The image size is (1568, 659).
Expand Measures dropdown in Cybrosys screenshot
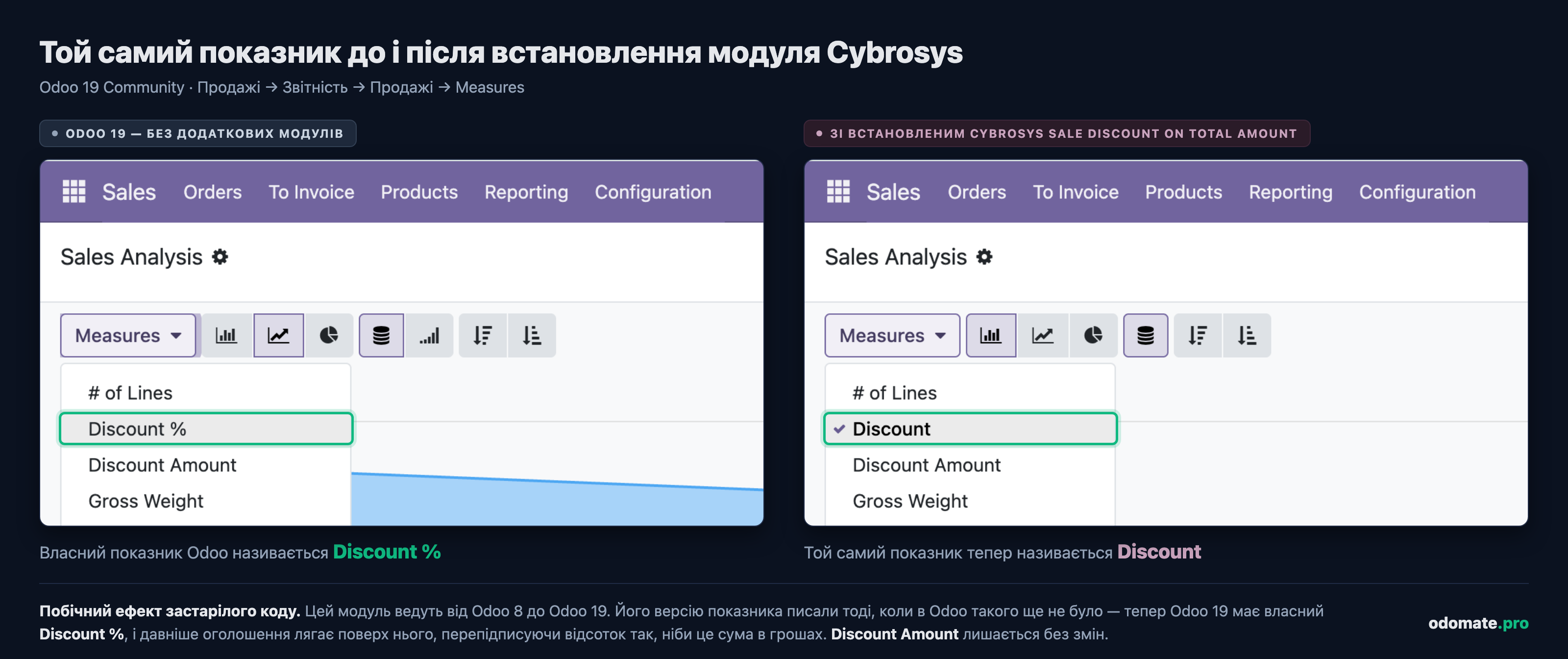click(x=892, y=335)
